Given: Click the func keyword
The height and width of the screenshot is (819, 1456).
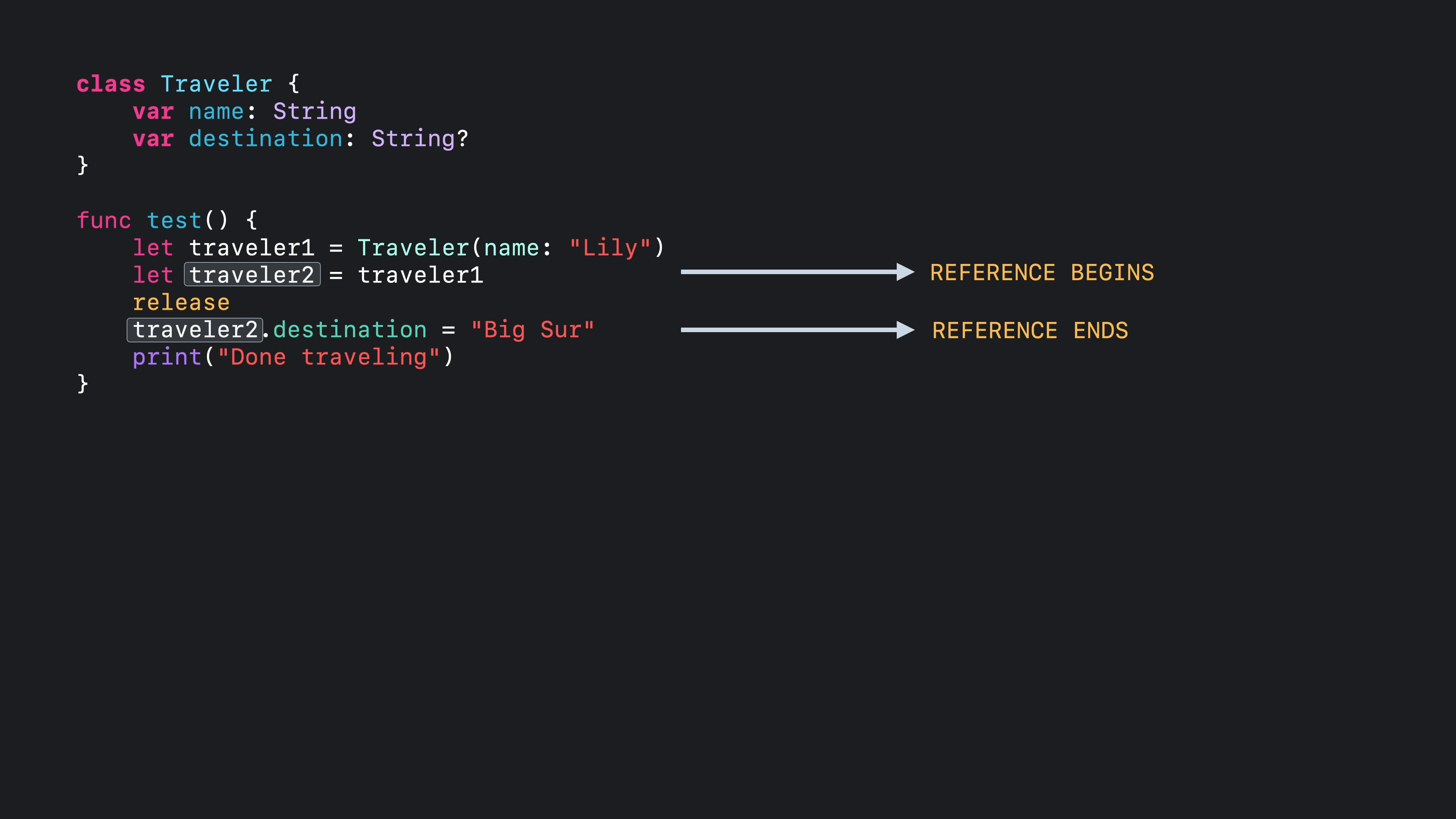Looking at the screenshot, I should [104, 220].
